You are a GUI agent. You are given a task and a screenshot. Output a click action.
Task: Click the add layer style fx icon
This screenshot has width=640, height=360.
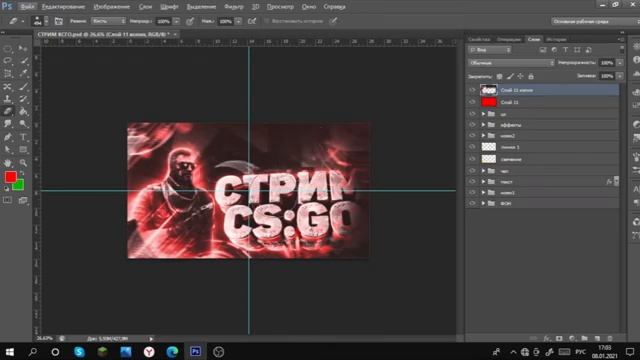547,338
